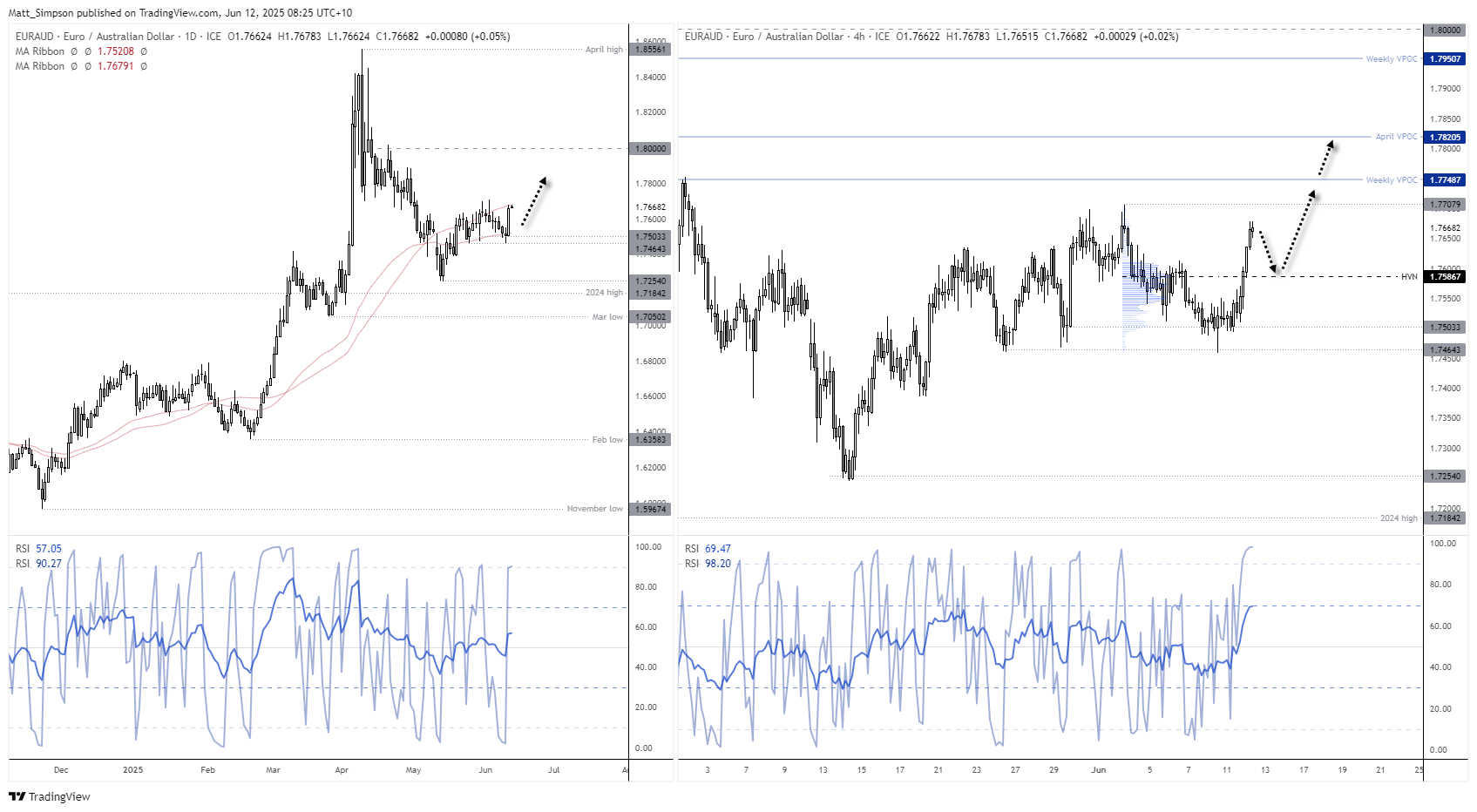Click the 2024 high label on the 4h chart
The width and height of the screenshot is (1477, 812).
click(x=1398, y=517)
